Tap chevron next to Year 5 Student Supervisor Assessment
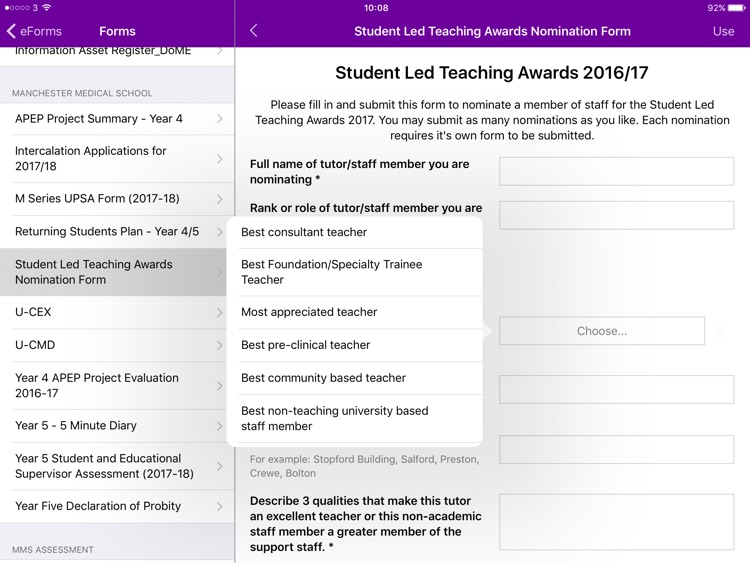The image size is (750, 563). (220, 466)
